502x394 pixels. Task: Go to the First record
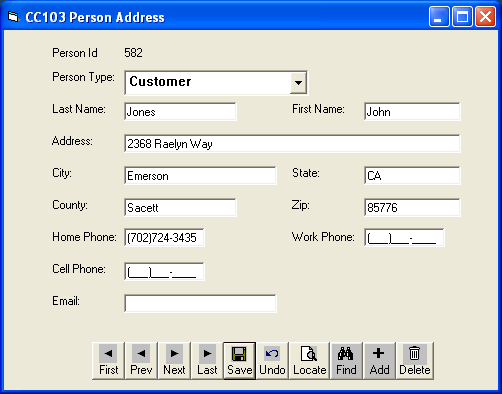tap(108, 361)
